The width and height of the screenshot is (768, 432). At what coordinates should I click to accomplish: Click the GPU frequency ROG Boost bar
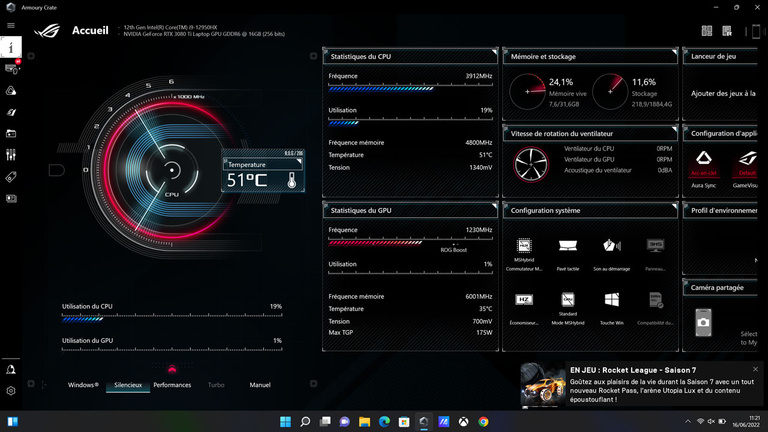pos(410,242)
